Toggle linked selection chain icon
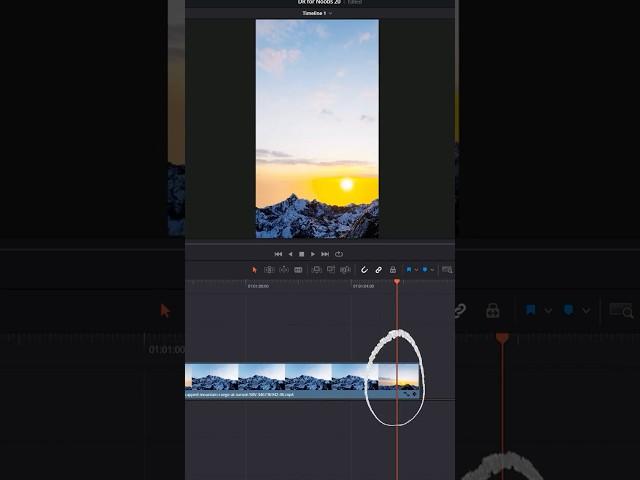 pyautogui.click(x=378, y=270)
